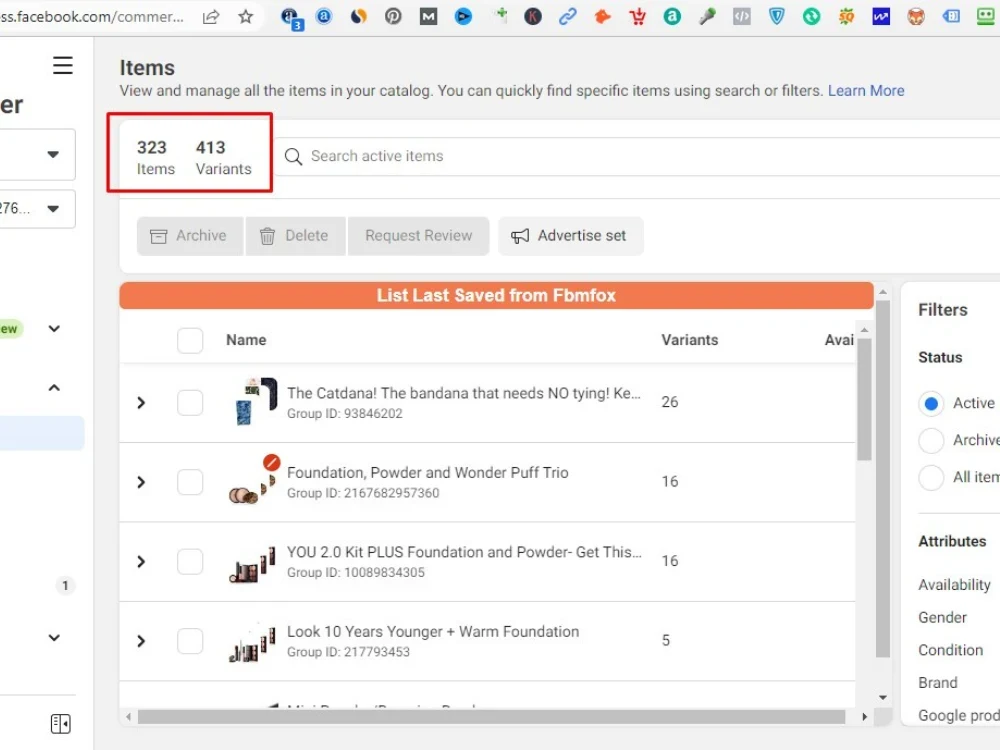
Task: Check the YOU 2.0 Kit PLUS item checkbox
Action: (x=190, y=561)
